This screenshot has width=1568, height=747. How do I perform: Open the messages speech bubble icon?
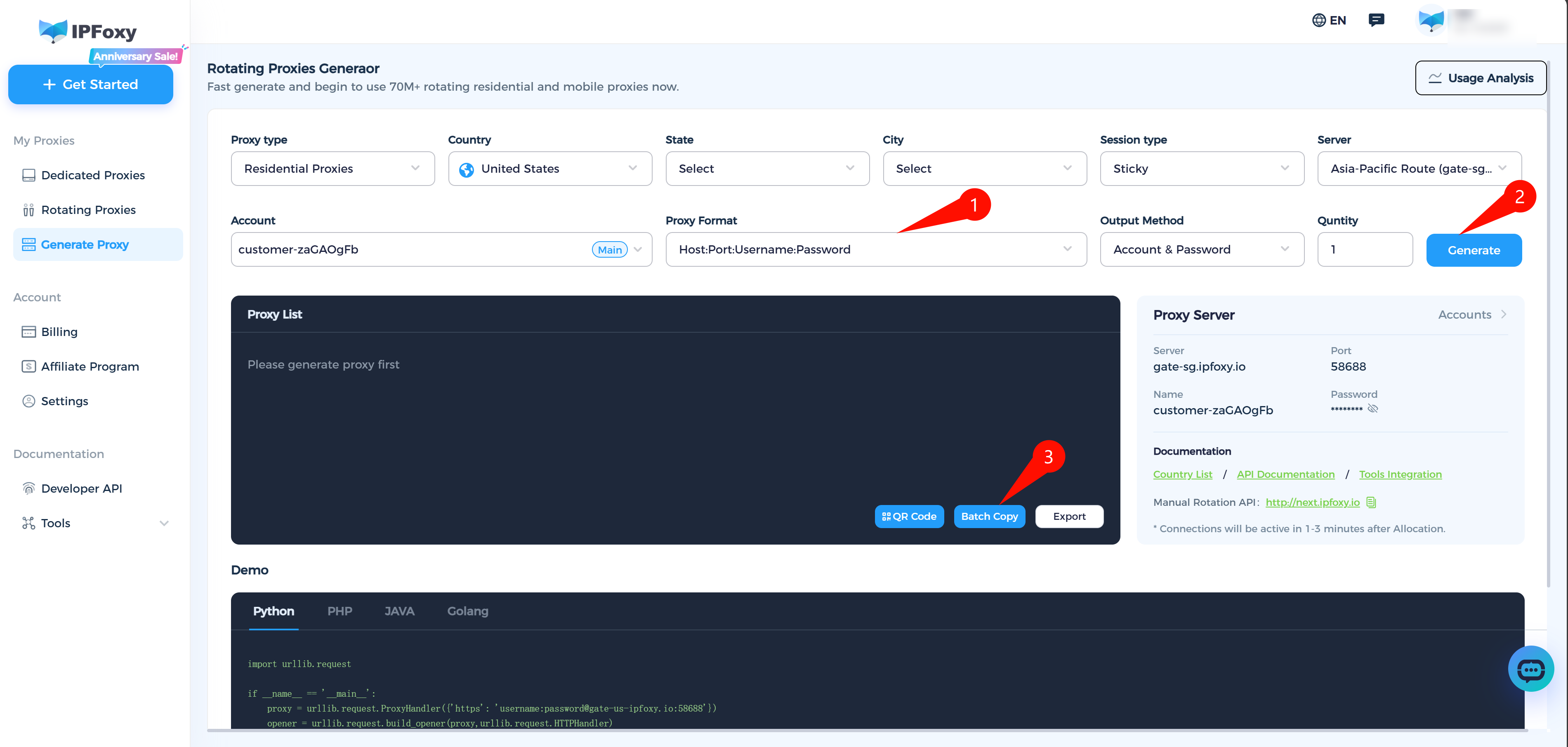[x=1377, y=19]
